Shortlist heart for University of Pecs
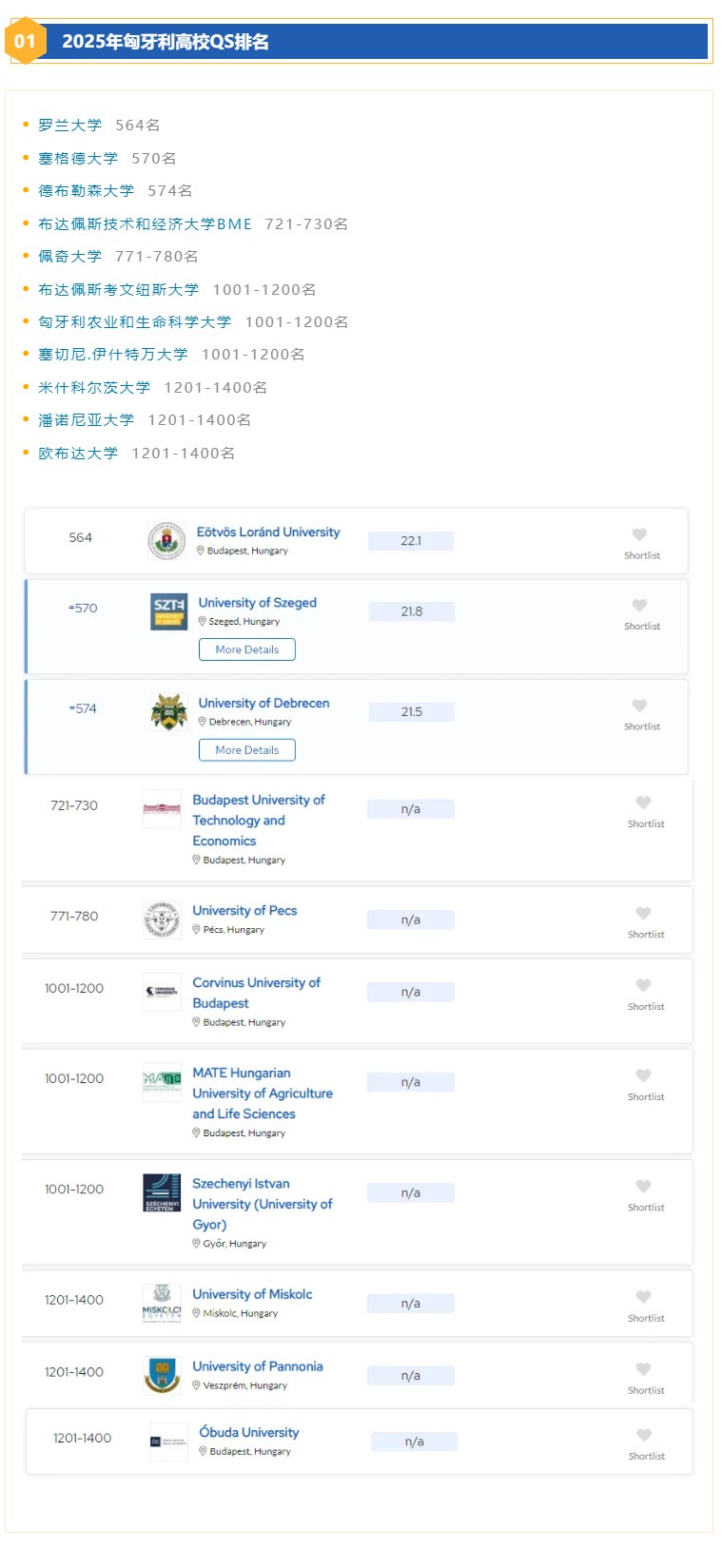This screenshot has width=722, height=1568. pos(643,913)
